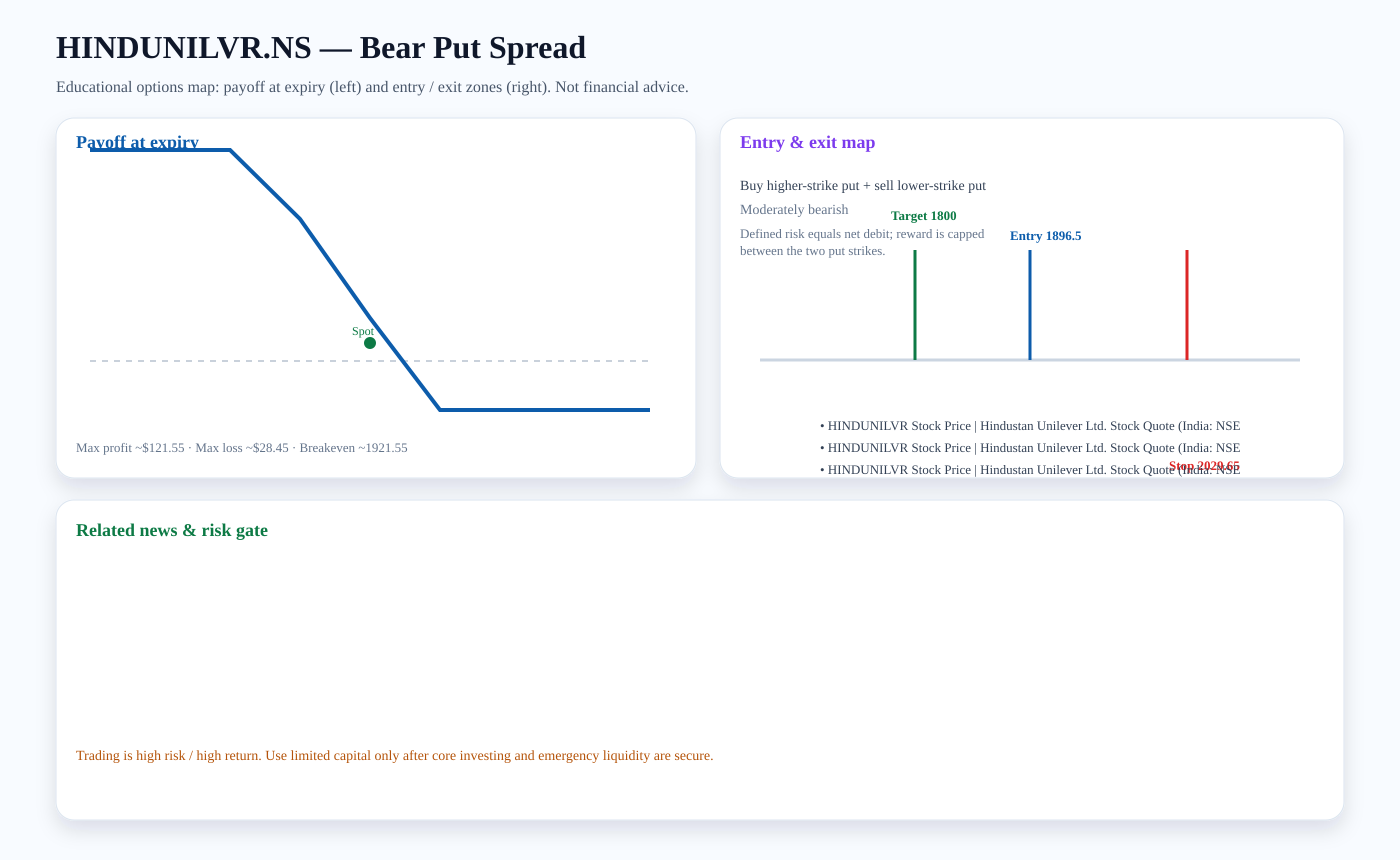Click the green Spot marker dot
Image resolution: width=1400 pixels, height=860 pixels.
[x=370, y=343]
